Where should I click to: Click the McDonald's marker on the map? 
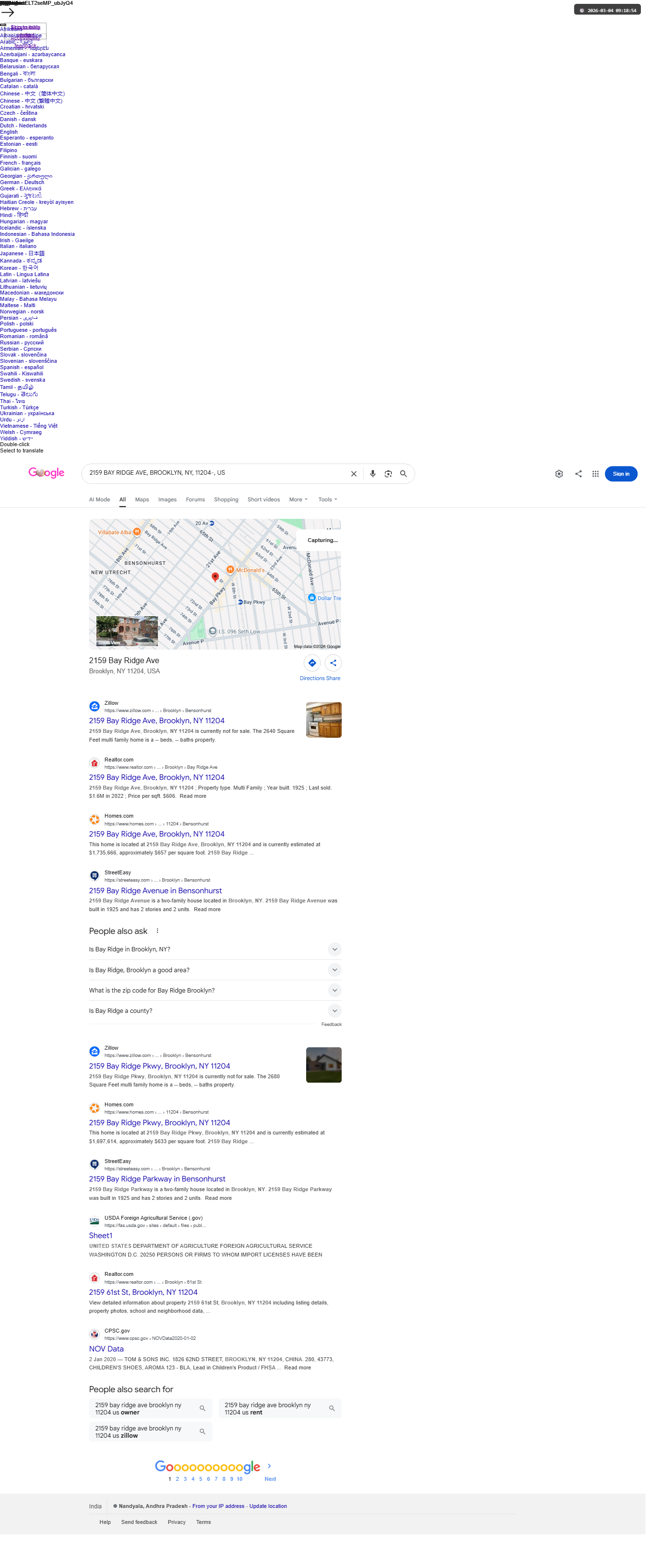230,570
